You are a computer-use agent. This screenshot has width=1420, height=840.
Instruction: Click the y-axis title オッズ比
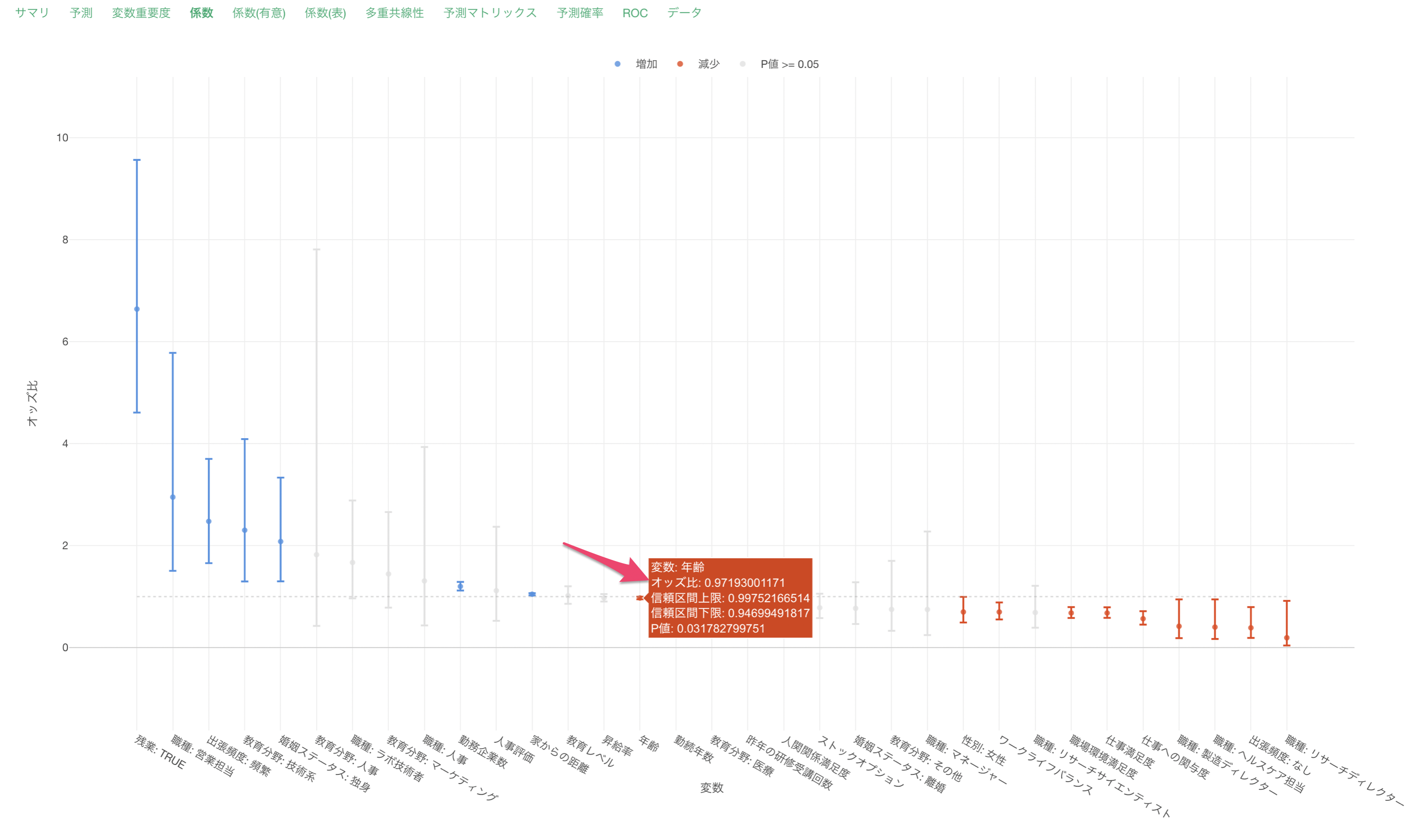click(32, 403)
